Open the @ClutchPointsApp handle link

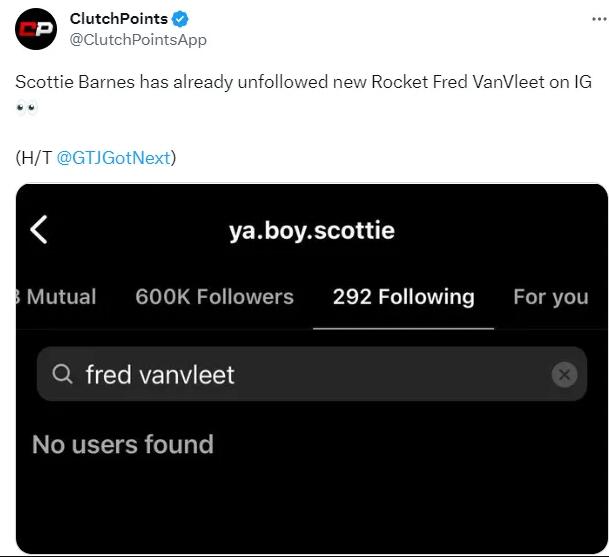[x=138, y=40]
